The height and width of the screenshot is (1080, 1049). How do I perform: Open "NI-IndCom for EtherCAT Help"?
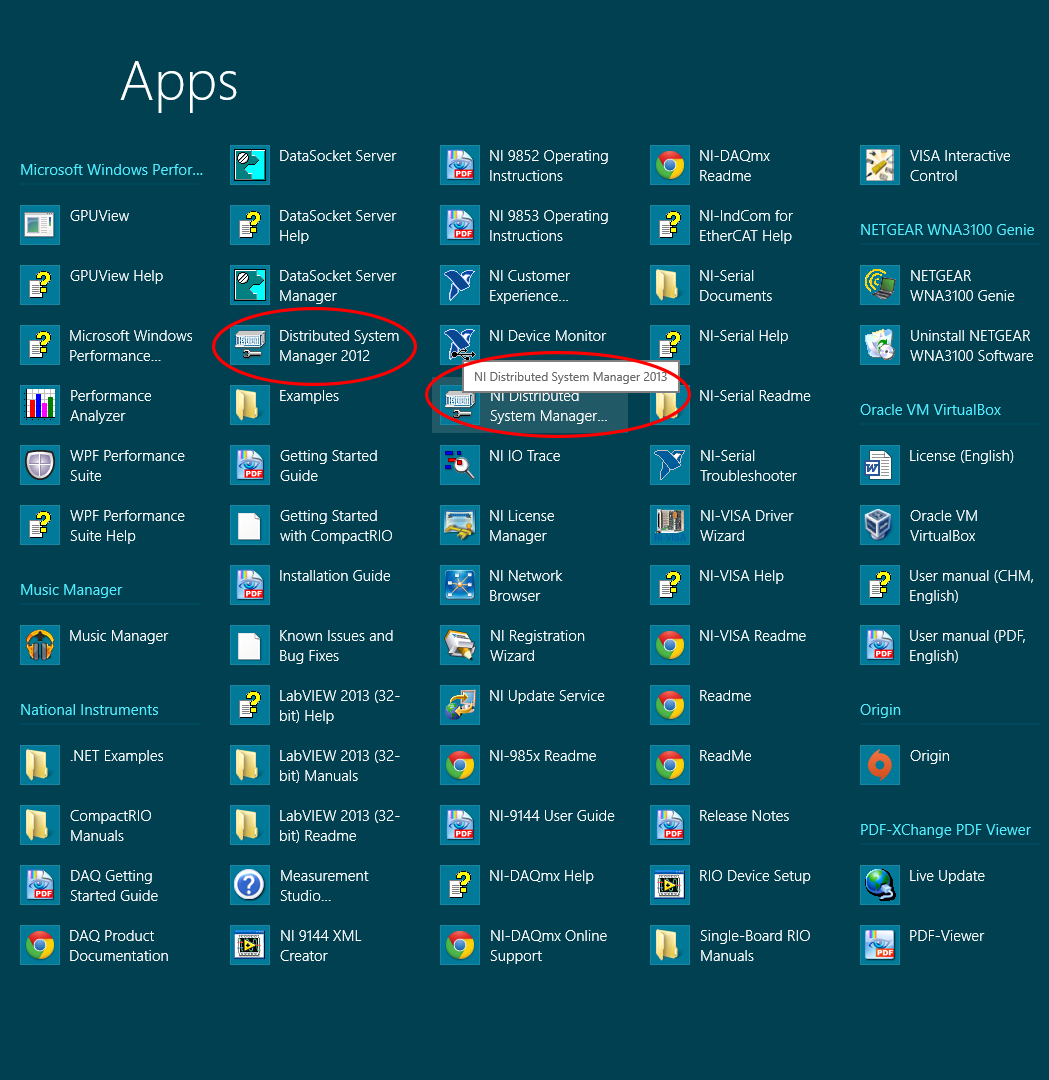tap(722, 225)
